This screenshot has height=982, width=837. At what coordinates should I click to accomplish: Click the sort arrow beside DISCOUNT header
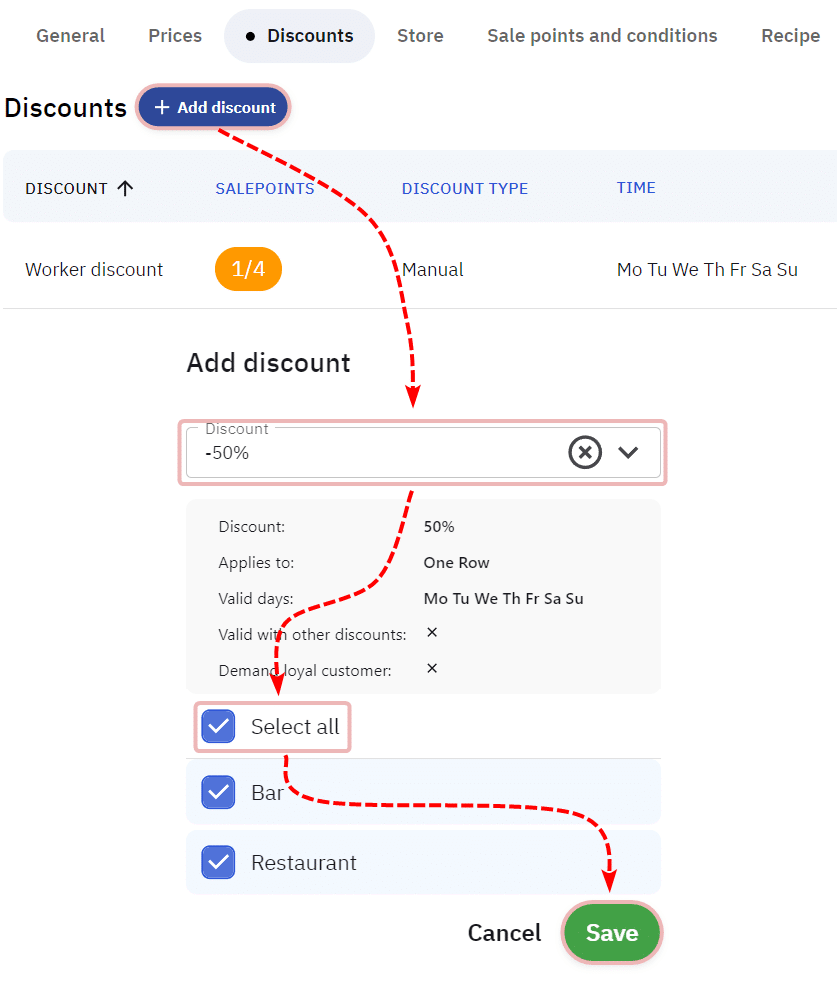click(125, 188)
